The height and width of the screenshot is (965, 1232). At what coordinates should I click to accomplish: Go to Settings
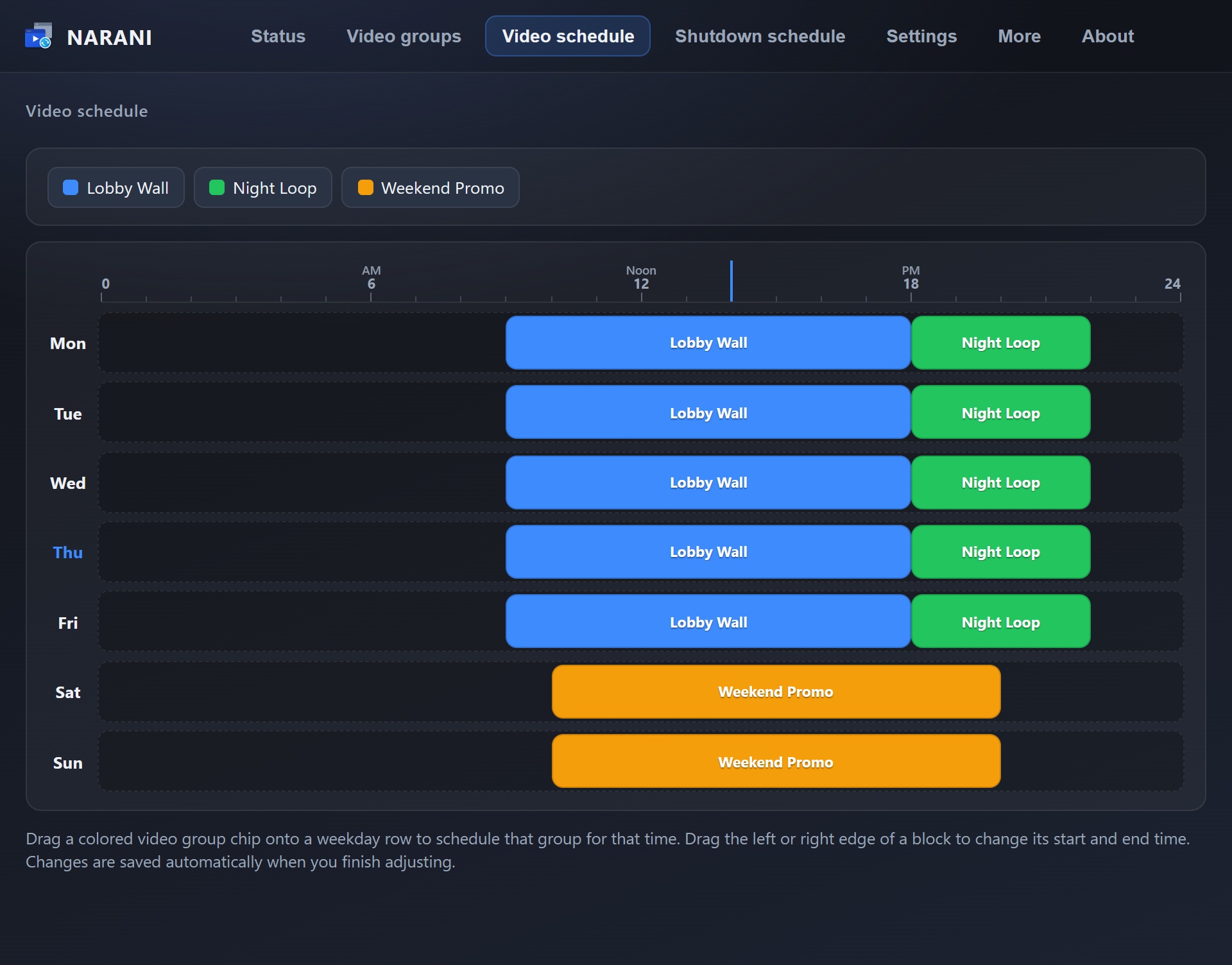point(921,36)
